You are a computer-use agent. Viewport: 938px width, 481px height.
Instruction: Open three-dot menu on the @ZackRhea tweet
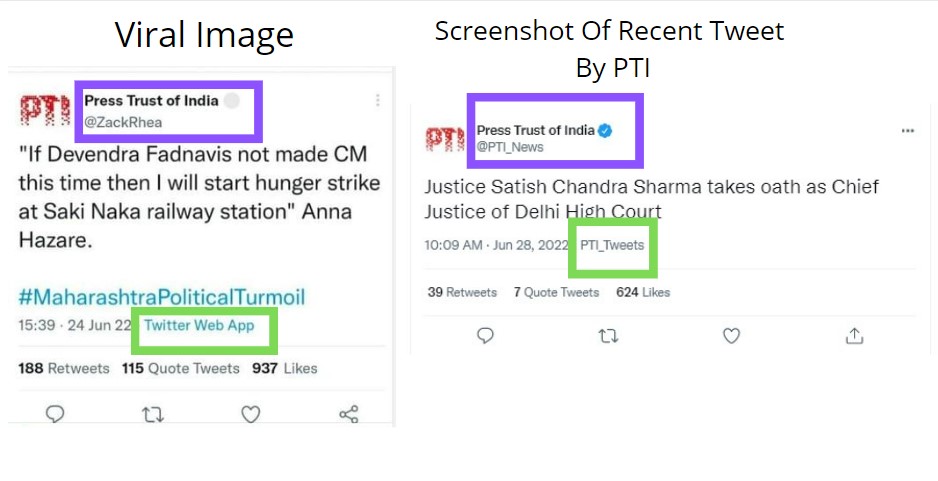(x=377, y=100)
